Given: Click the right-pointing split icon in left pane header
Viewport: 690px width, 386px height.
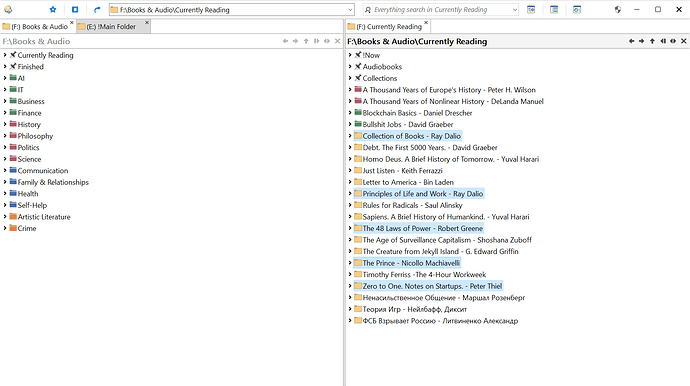Looking at the screenshot, I should (x=316, y=41).
